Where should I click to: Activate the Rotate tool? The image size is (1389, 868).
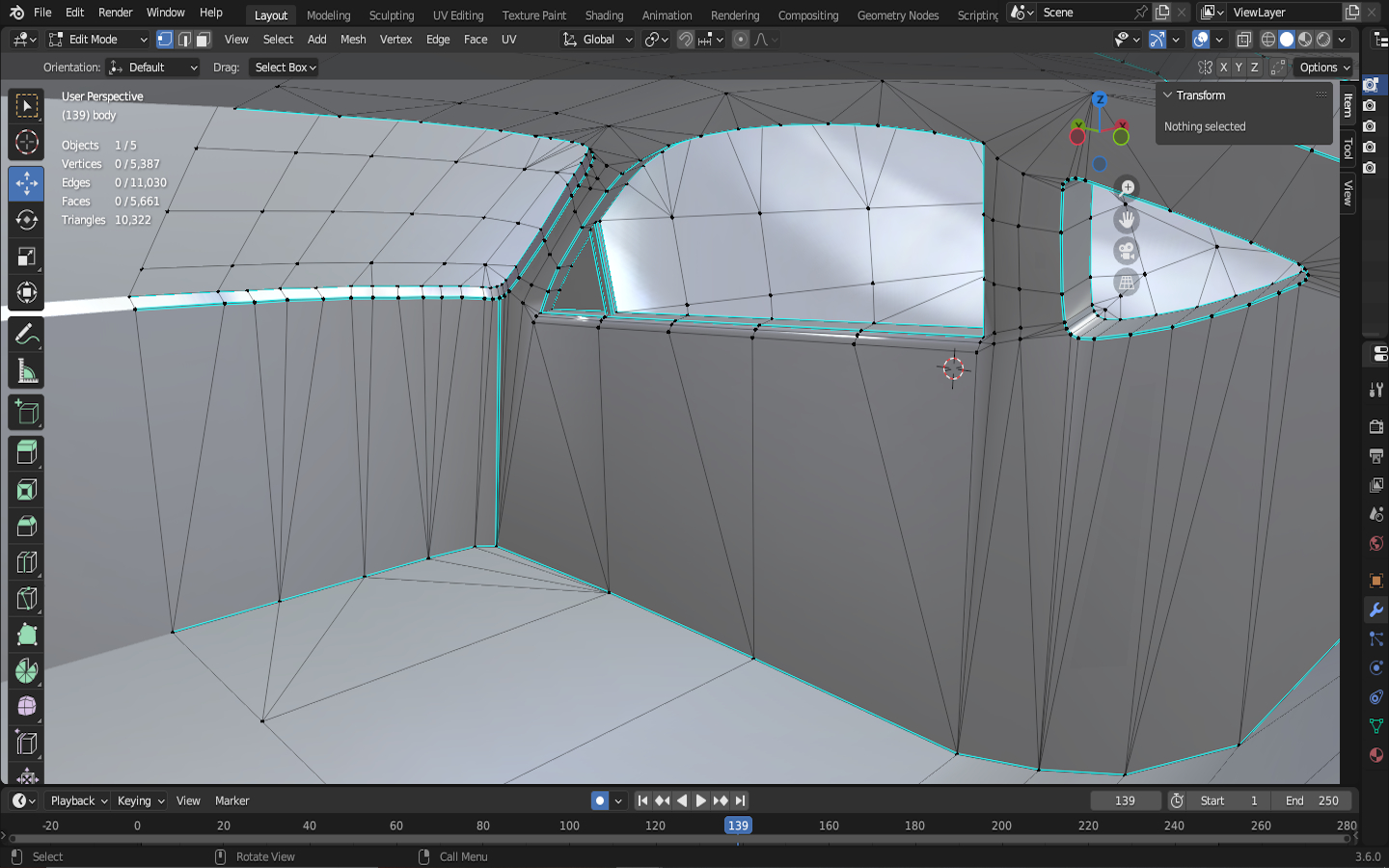click(27, 219)
